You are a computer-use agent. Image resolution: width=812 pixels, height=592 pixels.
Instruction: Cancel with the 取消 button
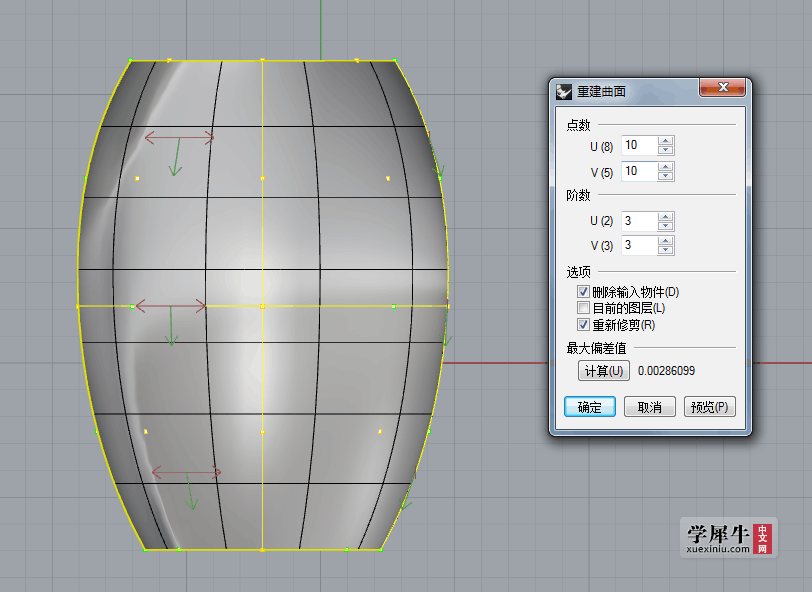pos(650,407)
